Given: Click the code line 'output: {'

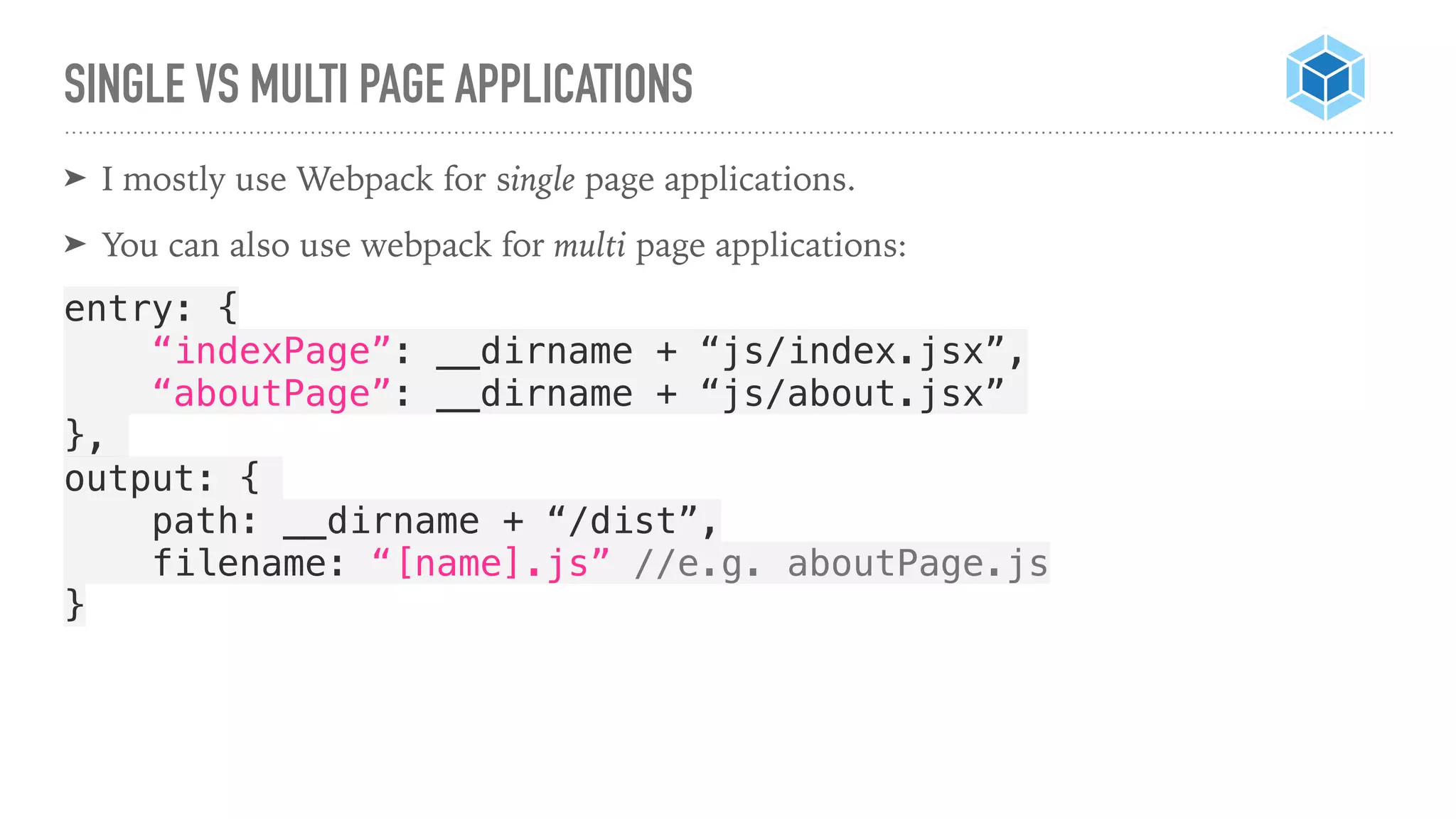Looking at the screenshot, I should click(x=162, y=478).
